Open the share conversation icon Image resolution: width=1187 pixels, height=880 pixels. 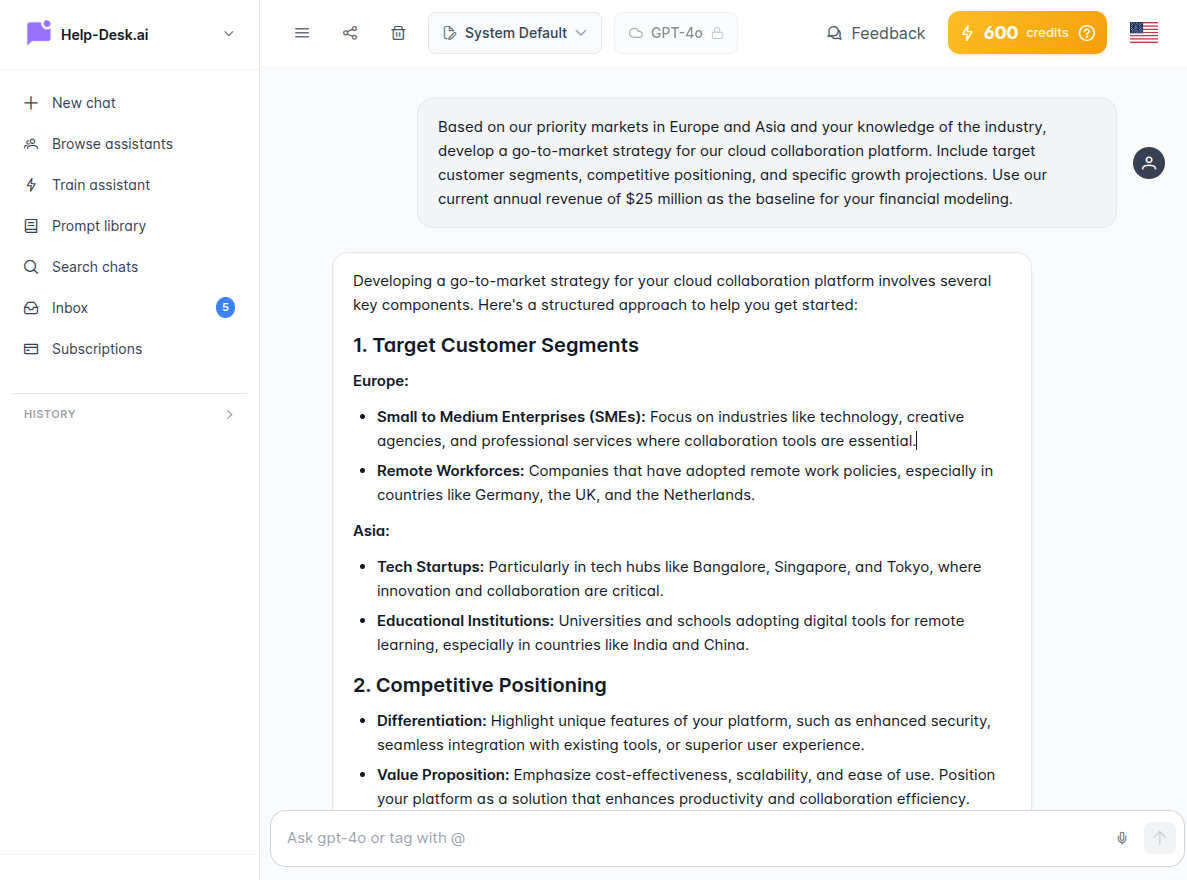[x=350, y=32]
